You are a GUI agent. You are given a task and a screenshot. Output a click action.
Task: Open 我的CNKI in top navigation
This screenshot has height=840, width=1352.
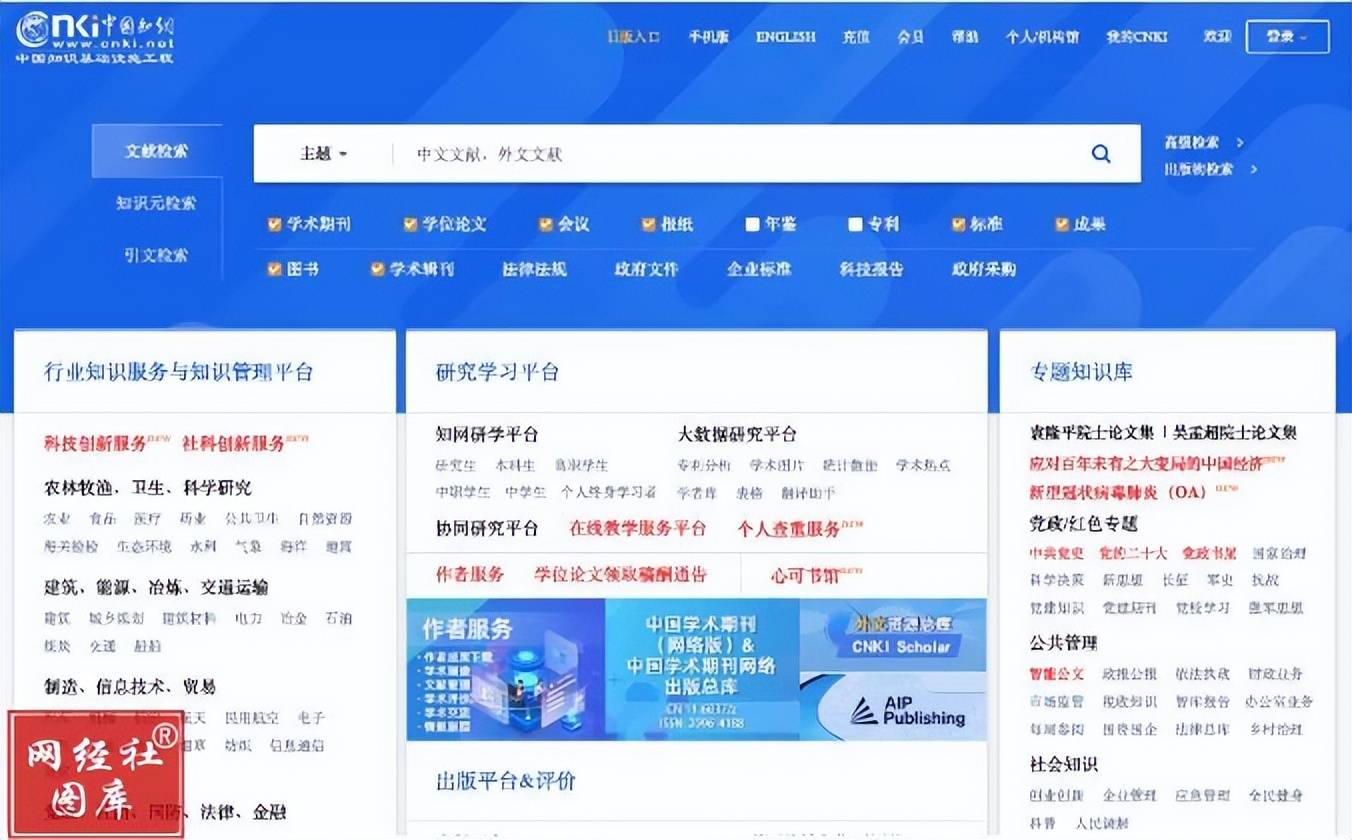pyautogui.click(x=1137, y=37)
